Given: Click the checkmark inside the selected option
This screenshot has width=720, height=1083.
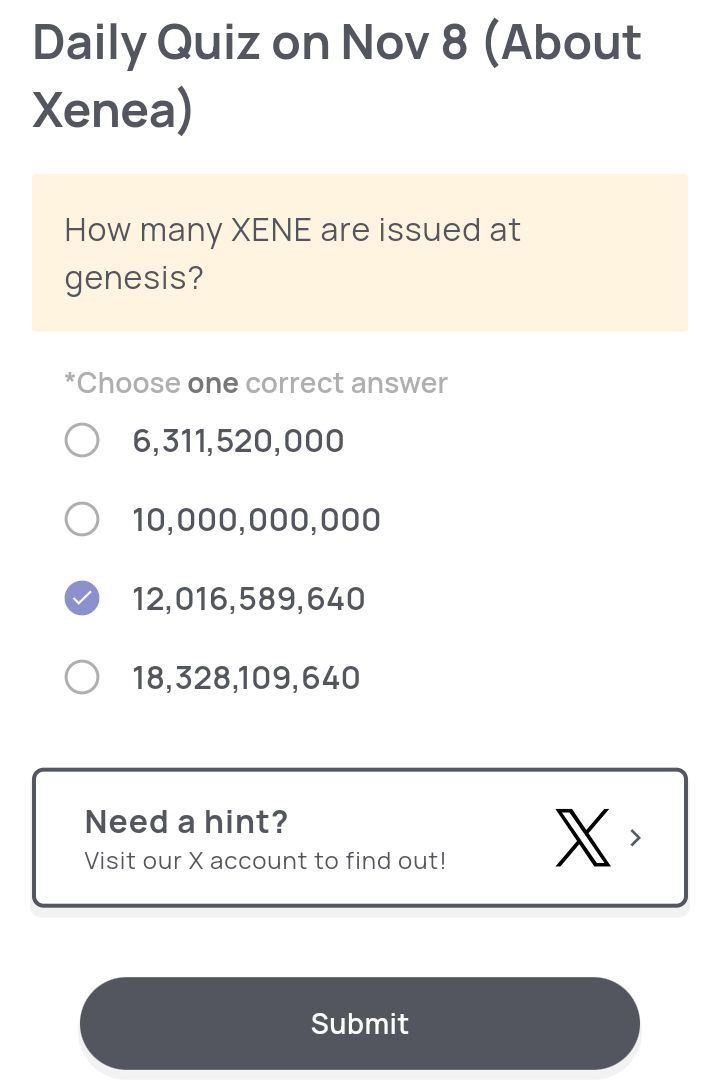Looking at the screenshot, I should pos(82,598).
